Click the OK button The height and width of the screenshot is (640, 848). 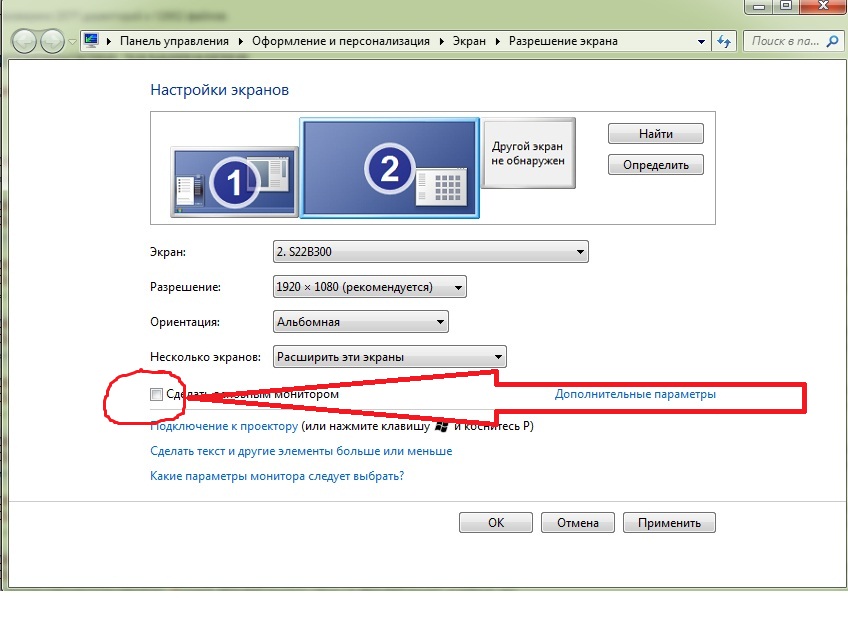(x=496, y=523)
